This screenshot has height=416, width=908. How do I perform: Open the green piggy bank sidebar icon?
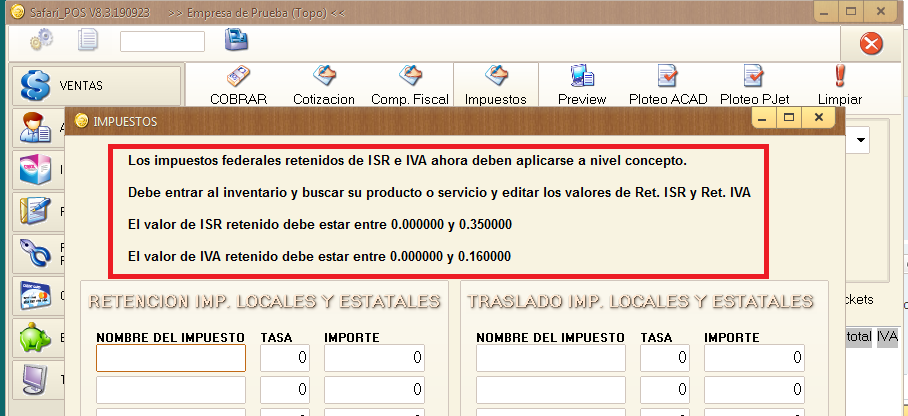(36, 337)
